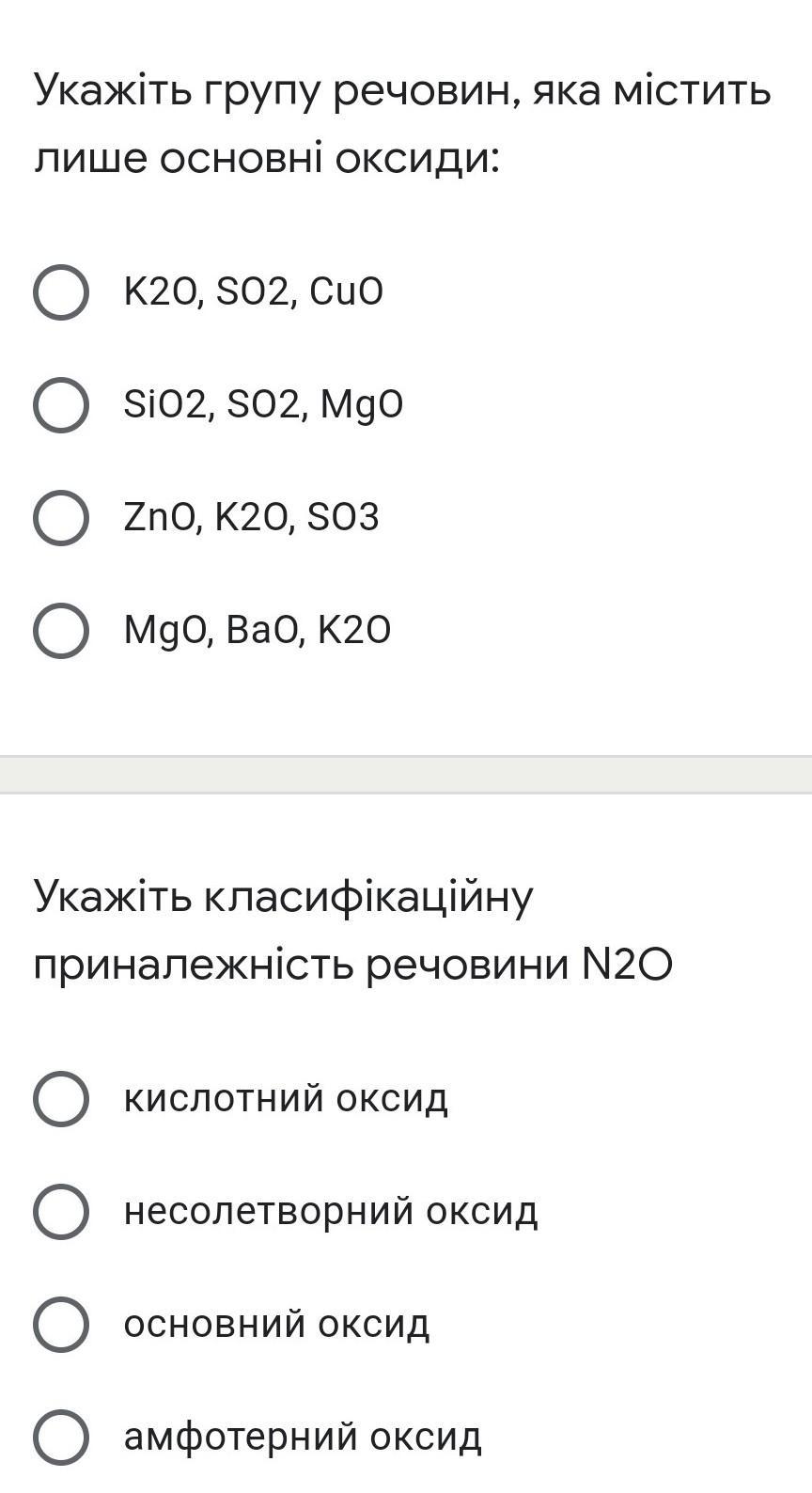Click the 'SiO2, SO2, MgO' answer text
Viewport: 812px width, 1493px height.
pos(263,405)
